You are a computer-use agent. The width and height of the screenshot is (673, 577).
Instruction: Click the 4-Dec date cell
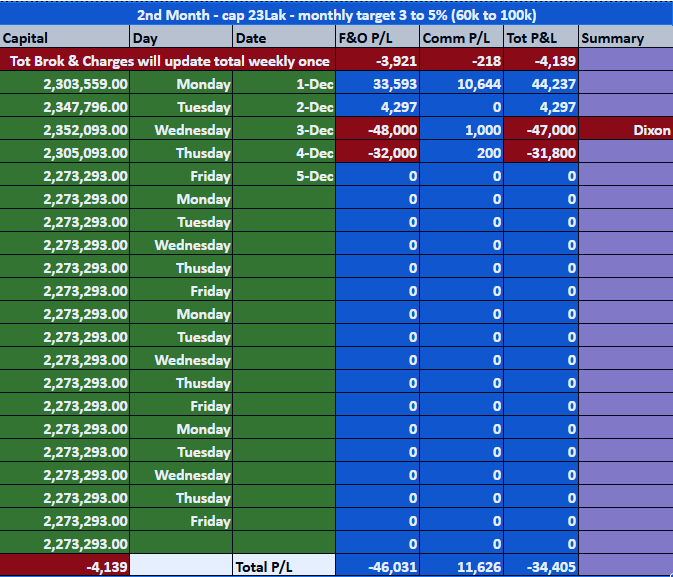[284, 152]
